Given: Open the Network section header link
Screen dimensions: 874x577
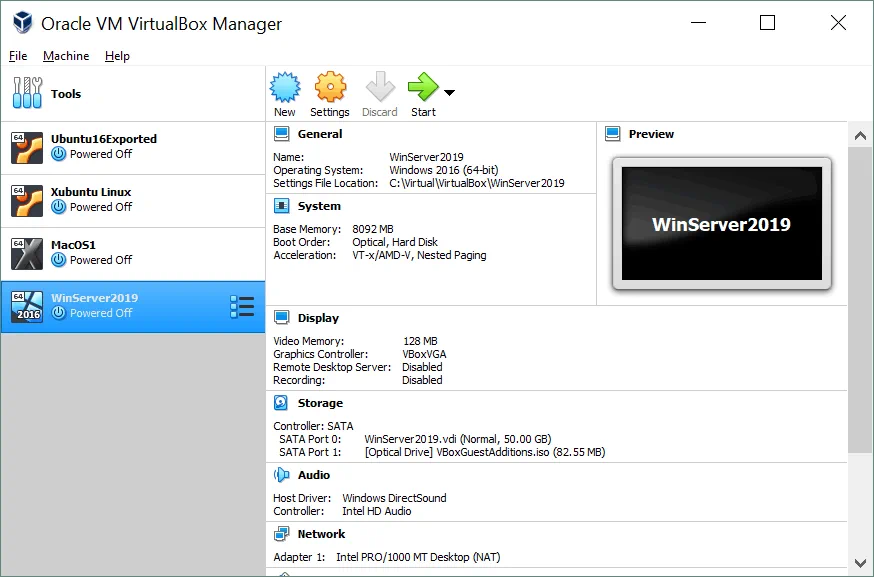Looking at the screenshot, I should tap(321, 534).
